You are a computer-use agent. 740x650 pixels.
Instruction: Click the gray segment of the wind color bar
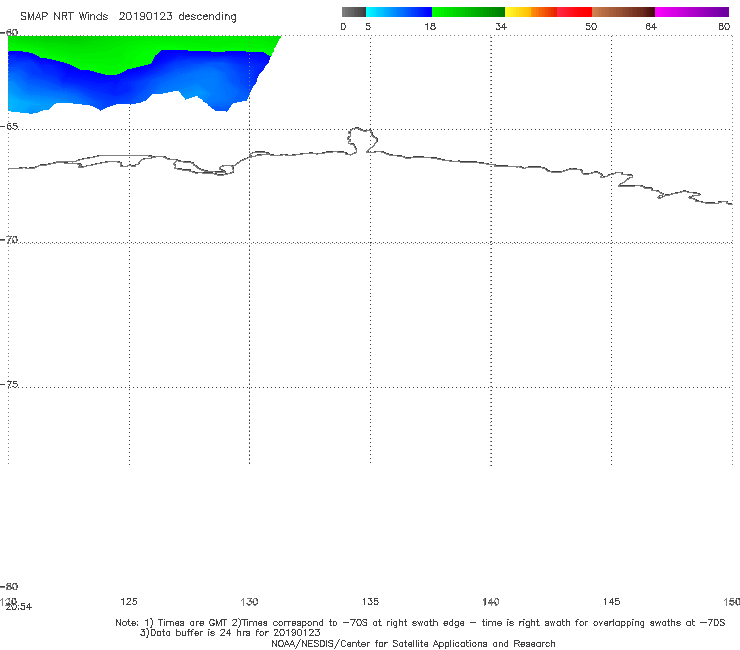click(x=354, y=12)
